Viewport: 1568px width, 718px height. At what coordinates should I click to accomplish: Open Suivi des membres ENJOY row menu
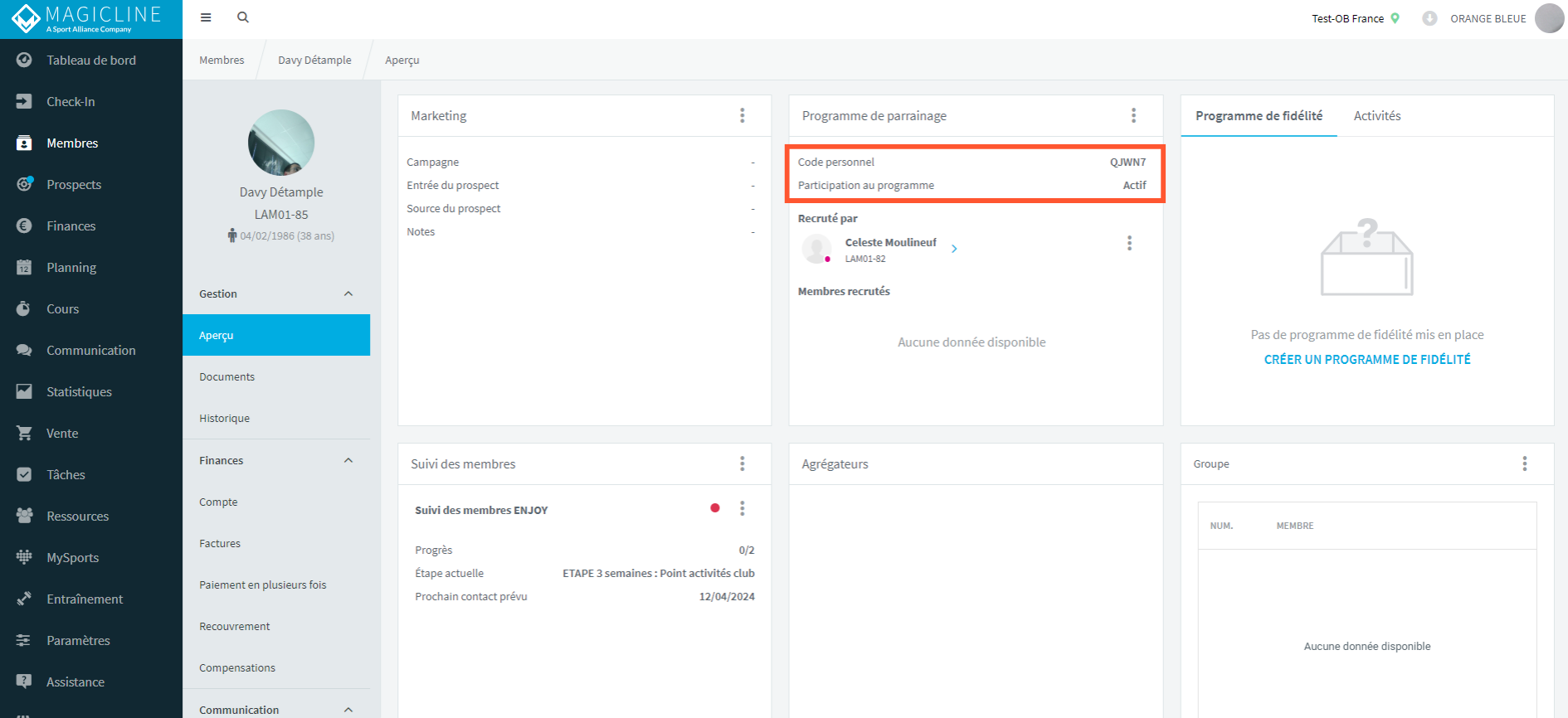(743, 508)
